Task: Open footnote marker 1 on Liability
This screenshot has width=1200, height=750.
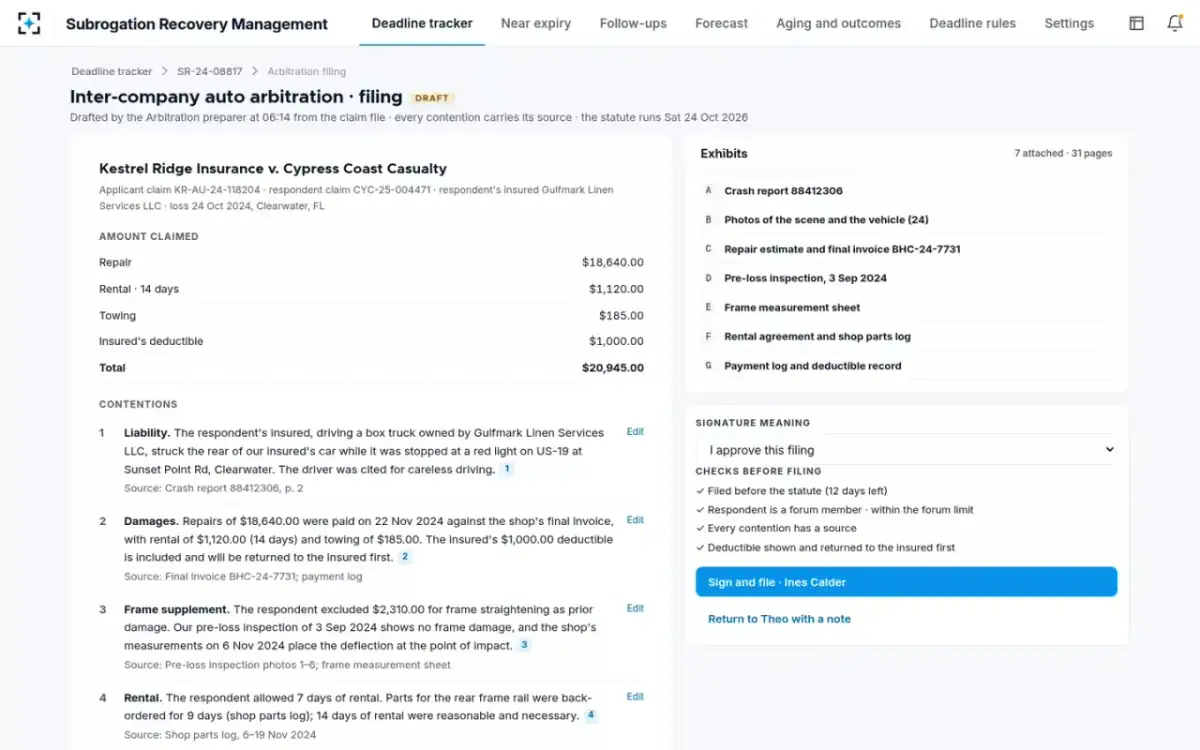Action: click(507, 469)
